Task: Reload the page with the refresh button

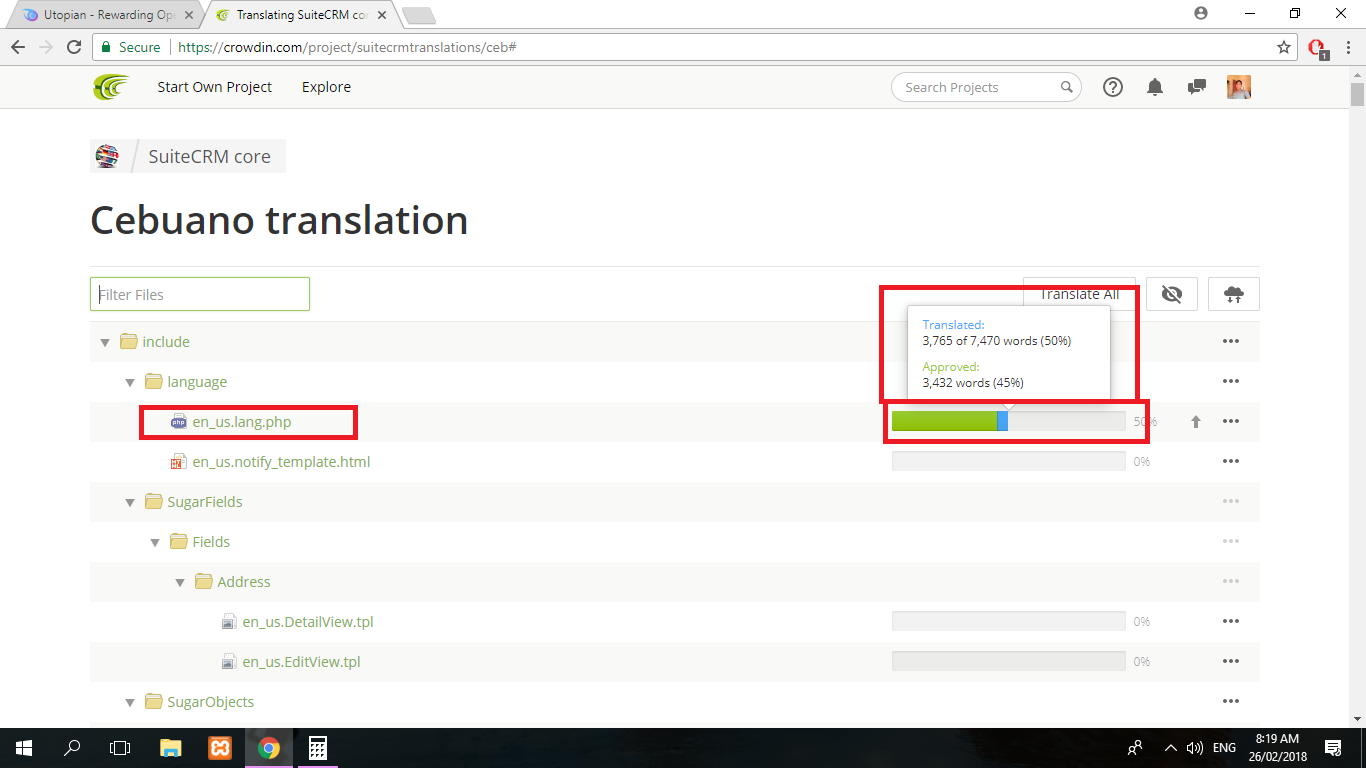Action: point(74,47)
